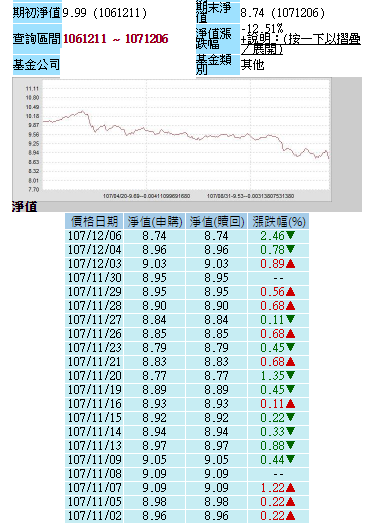Click the date cell 107/12/03
Viewport: 367px width, 523px height.
coord(94,264)
